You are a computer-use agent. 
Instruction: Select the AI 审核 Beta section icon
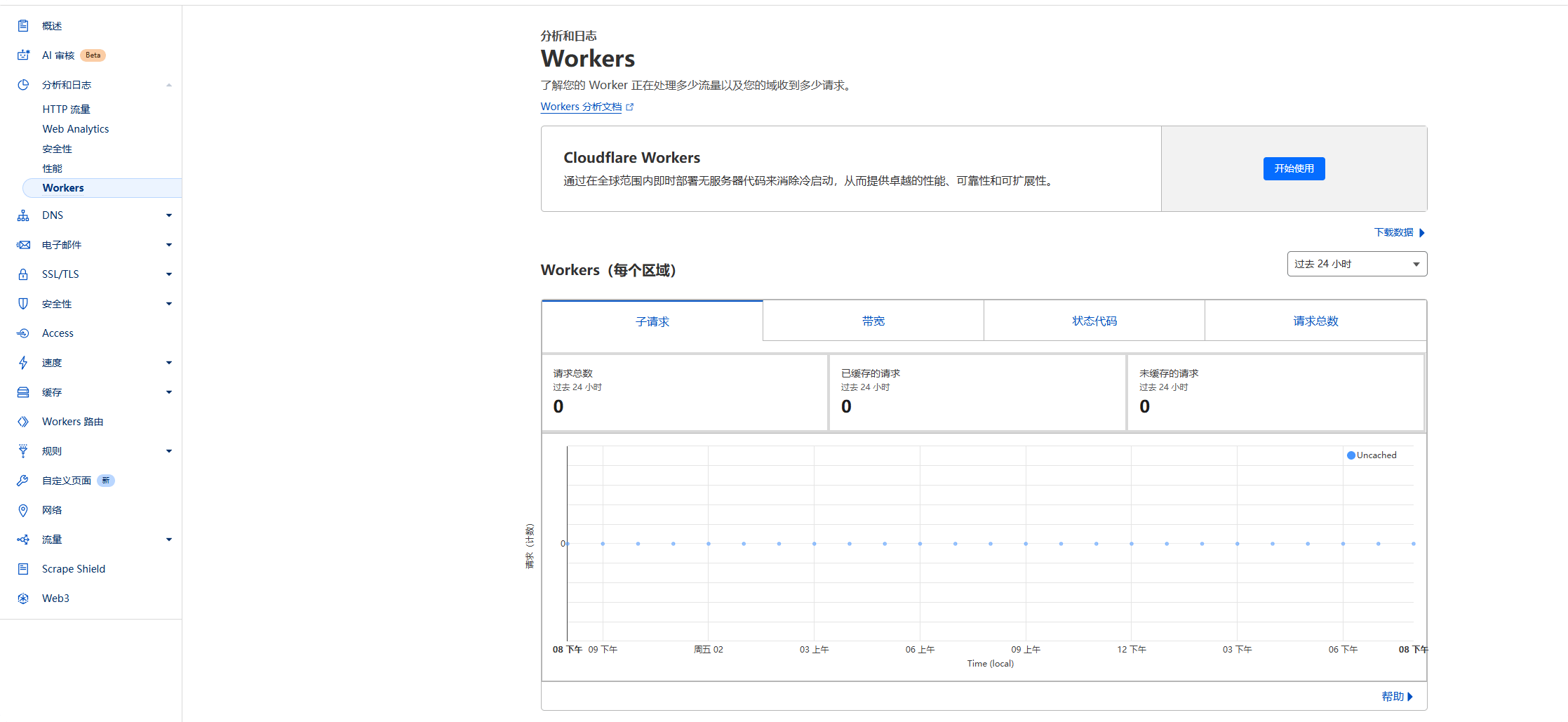(23, 55)
